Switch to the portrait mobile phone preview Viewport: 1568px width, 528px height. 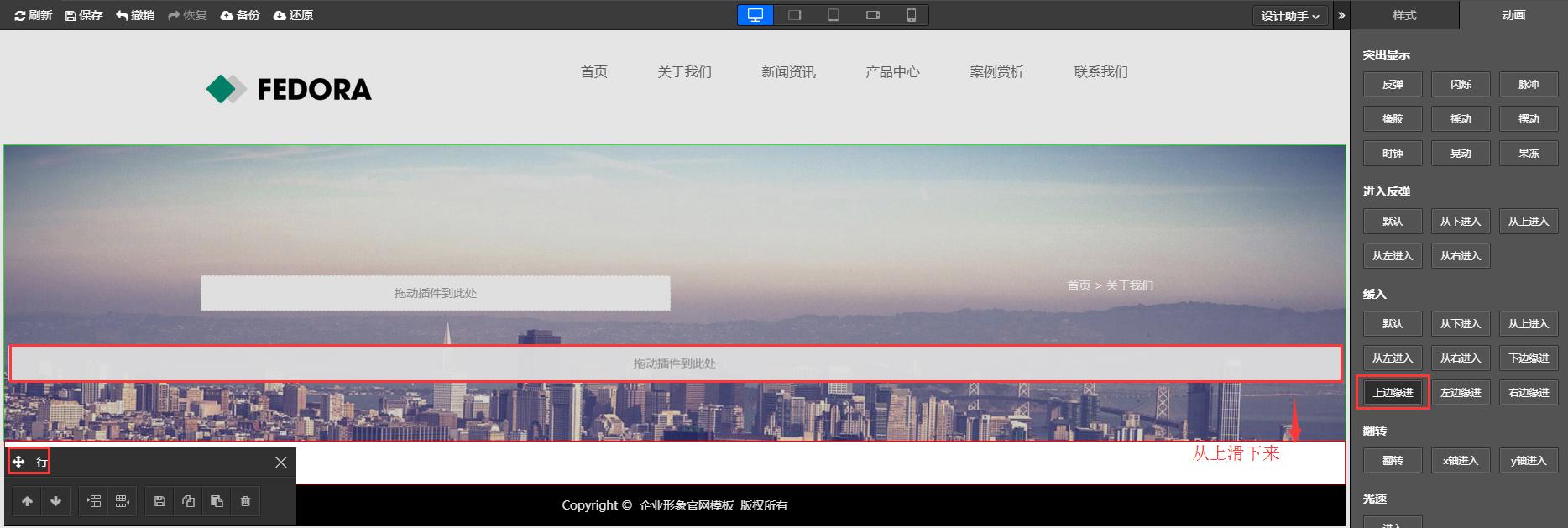point(911,15)
